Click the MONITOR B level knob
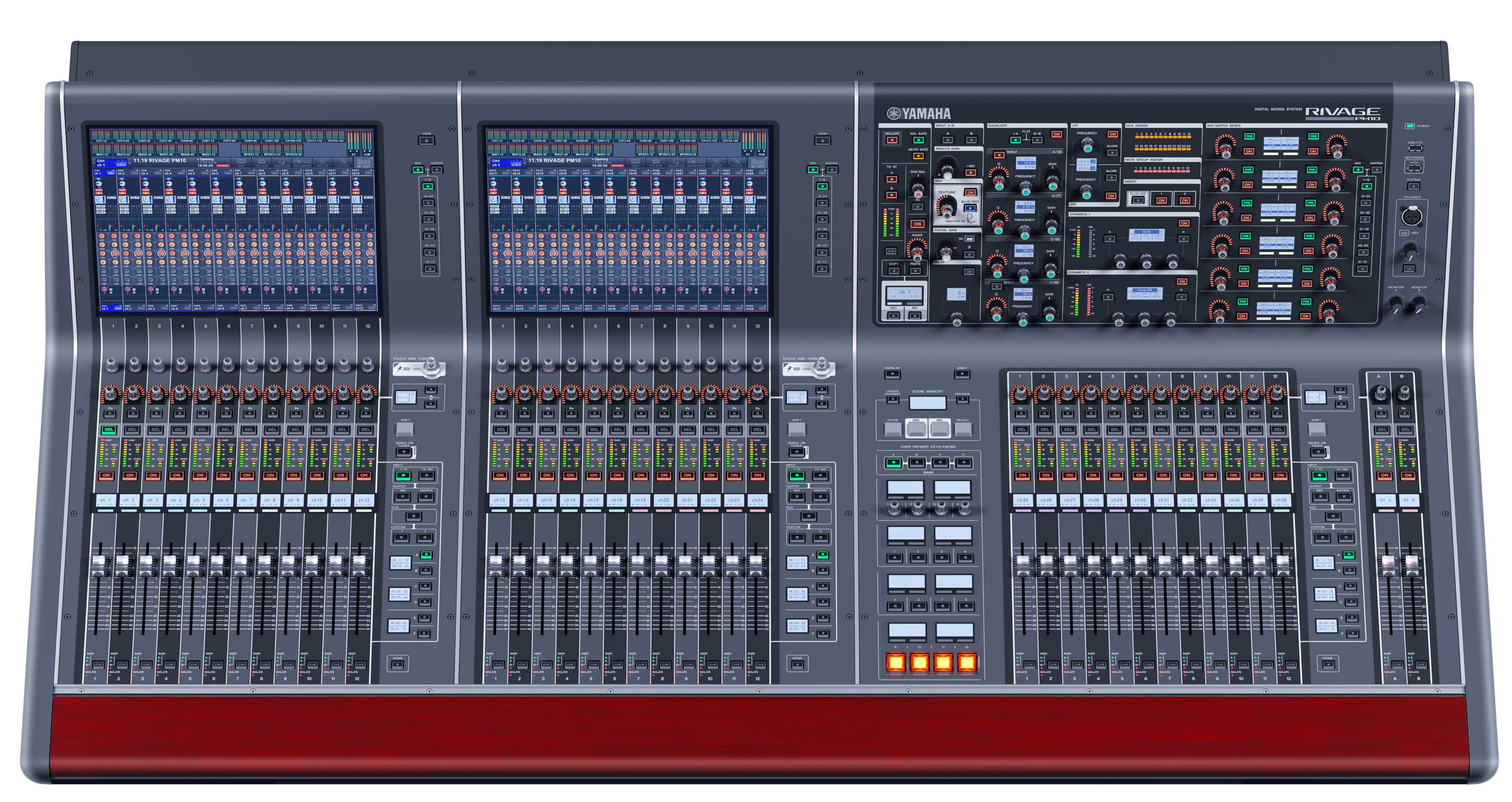The width and height of the screenshot is (1512, 802). pos(1419,305)
